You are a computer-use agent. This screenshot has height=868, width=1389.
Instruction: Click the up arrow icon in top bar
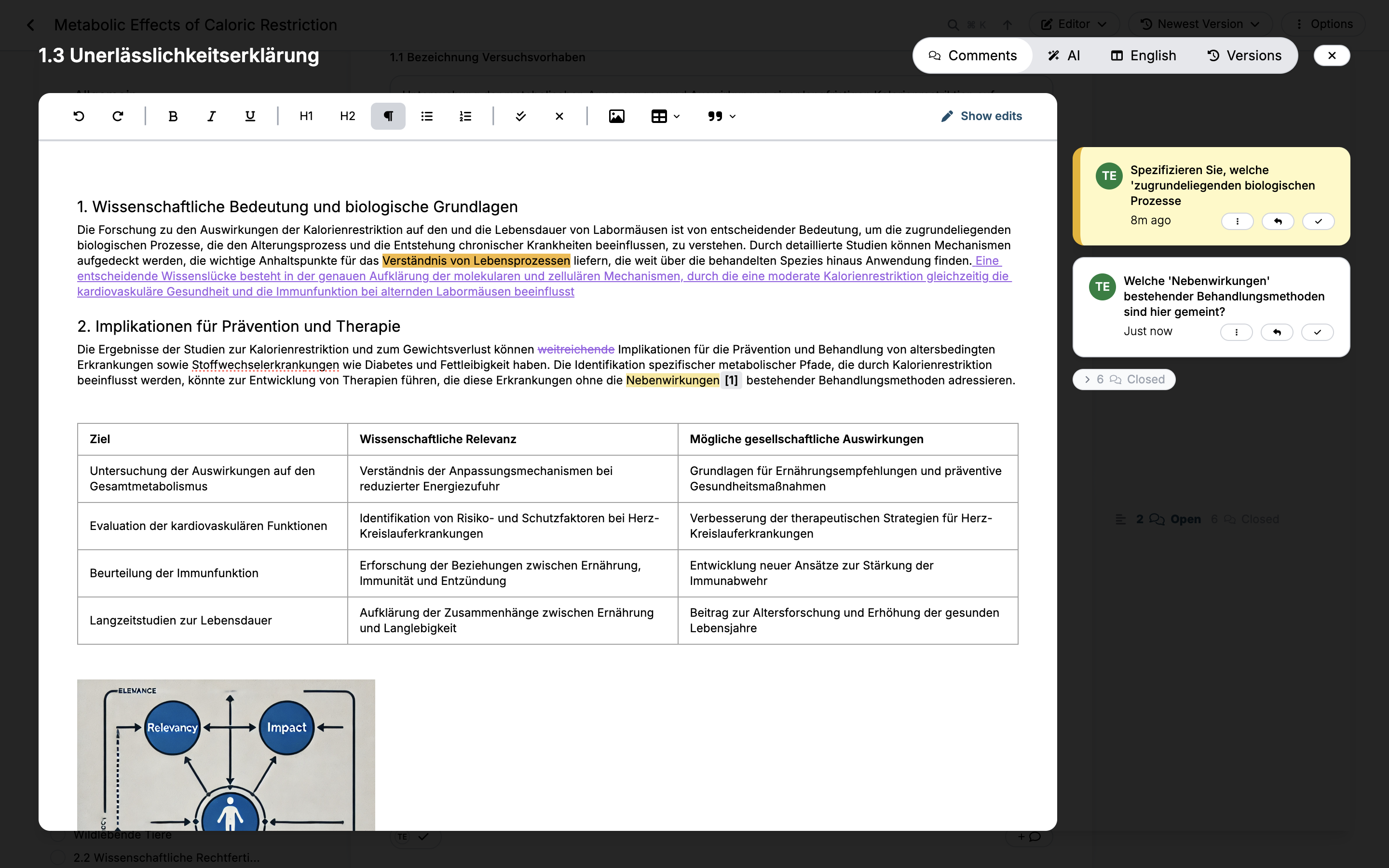point(1008,25)
